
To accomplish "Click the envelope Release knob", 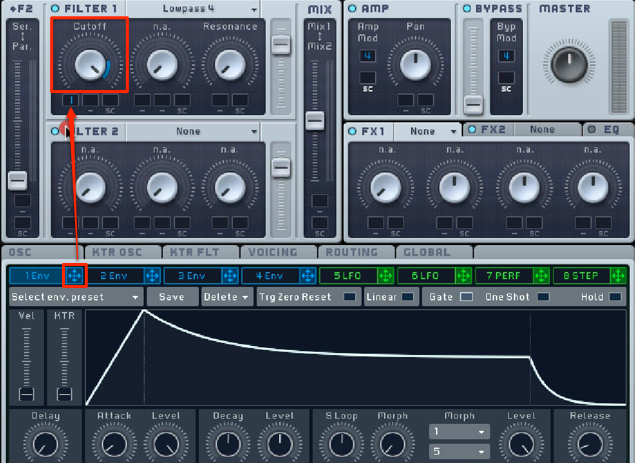I will click(x=590, y=444).
